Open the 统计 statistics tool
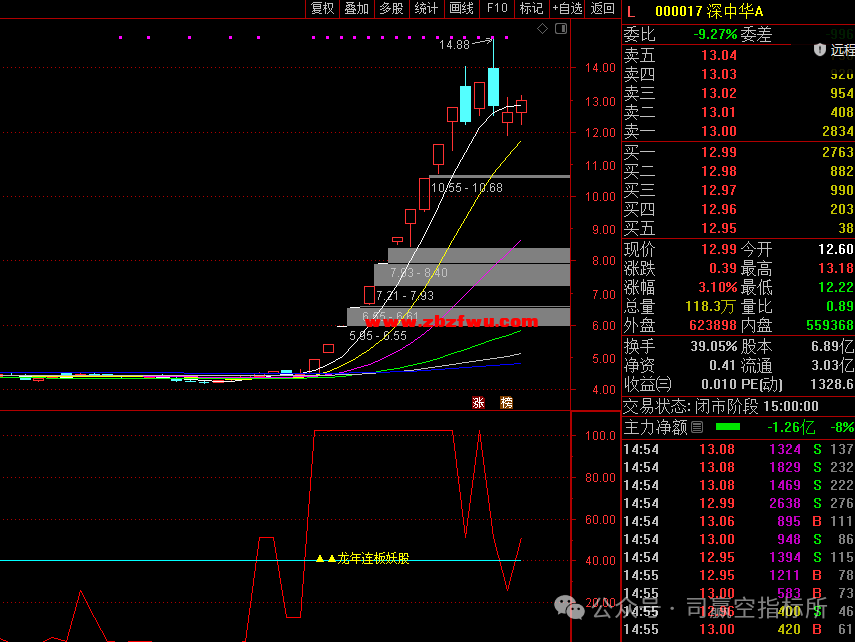This screenshot has width=855, height=642. [426, 9]
